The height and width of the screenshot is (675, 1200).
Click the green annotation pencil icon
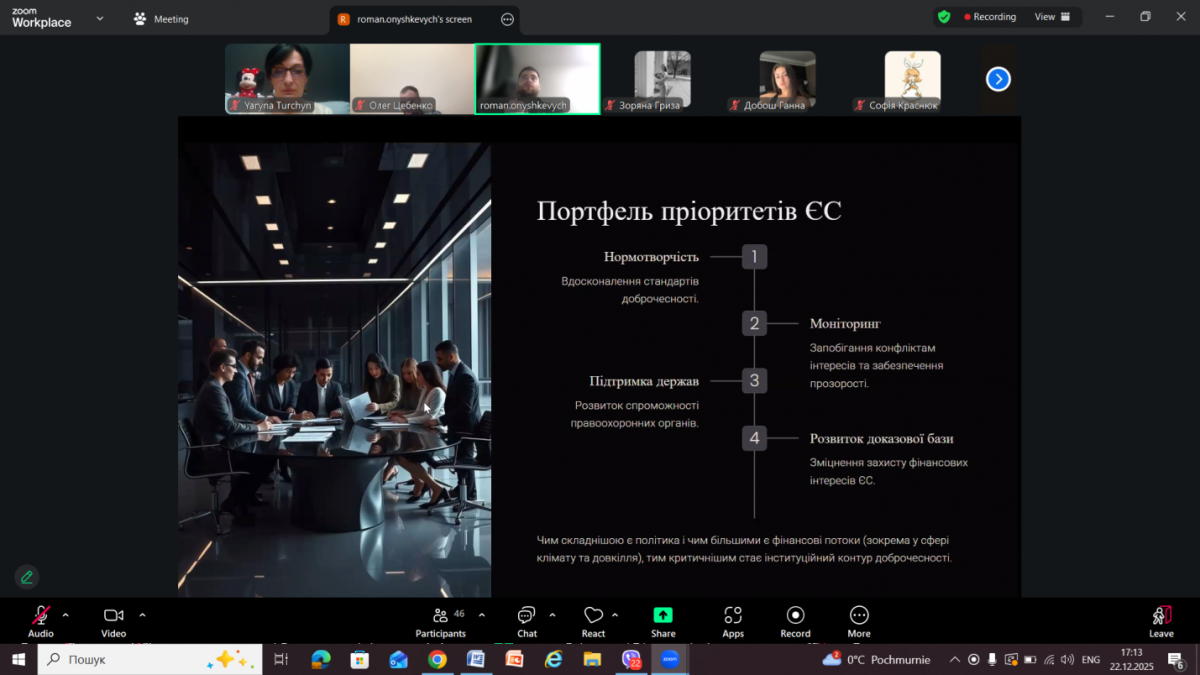pyautogui.click(x=27, y=577)
